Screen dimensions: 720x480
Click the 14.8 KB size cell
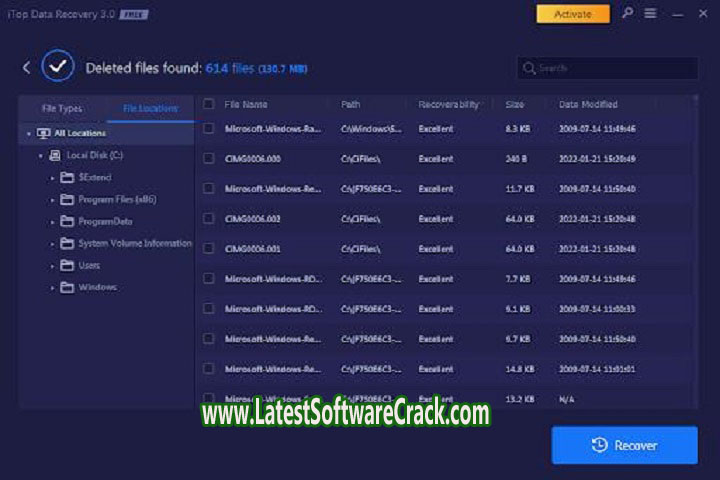tap(520, 369)
